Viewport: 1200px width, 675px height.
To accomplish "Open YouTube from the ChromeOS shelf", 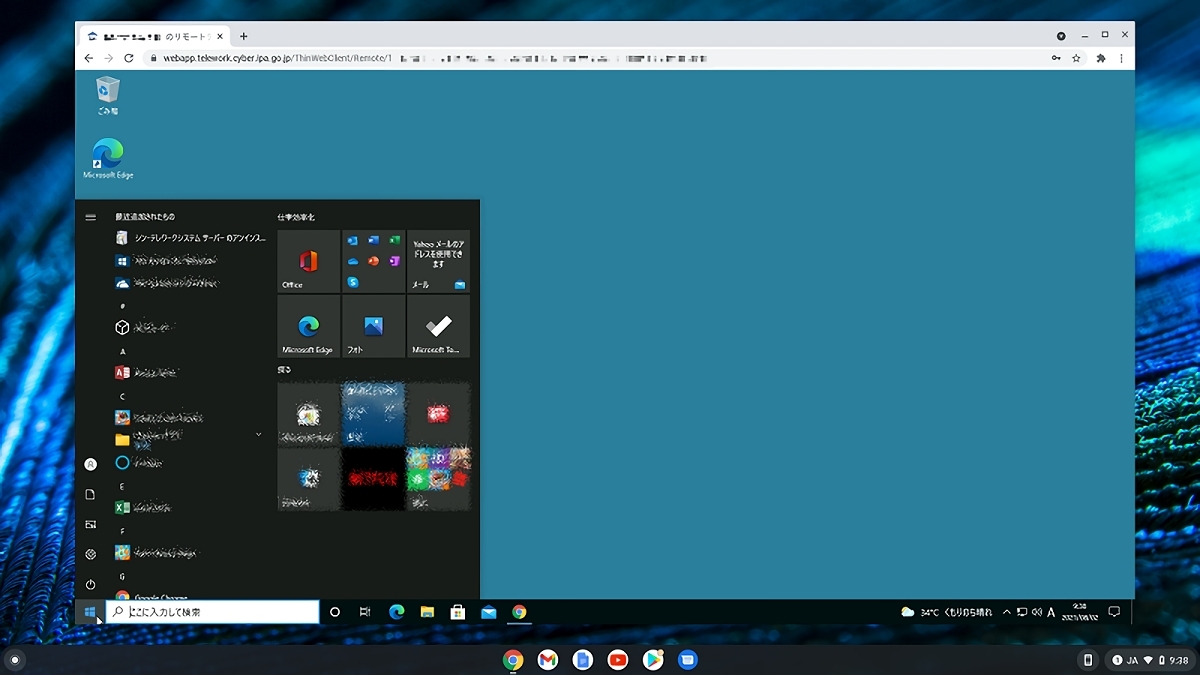I will click(617, 660).
